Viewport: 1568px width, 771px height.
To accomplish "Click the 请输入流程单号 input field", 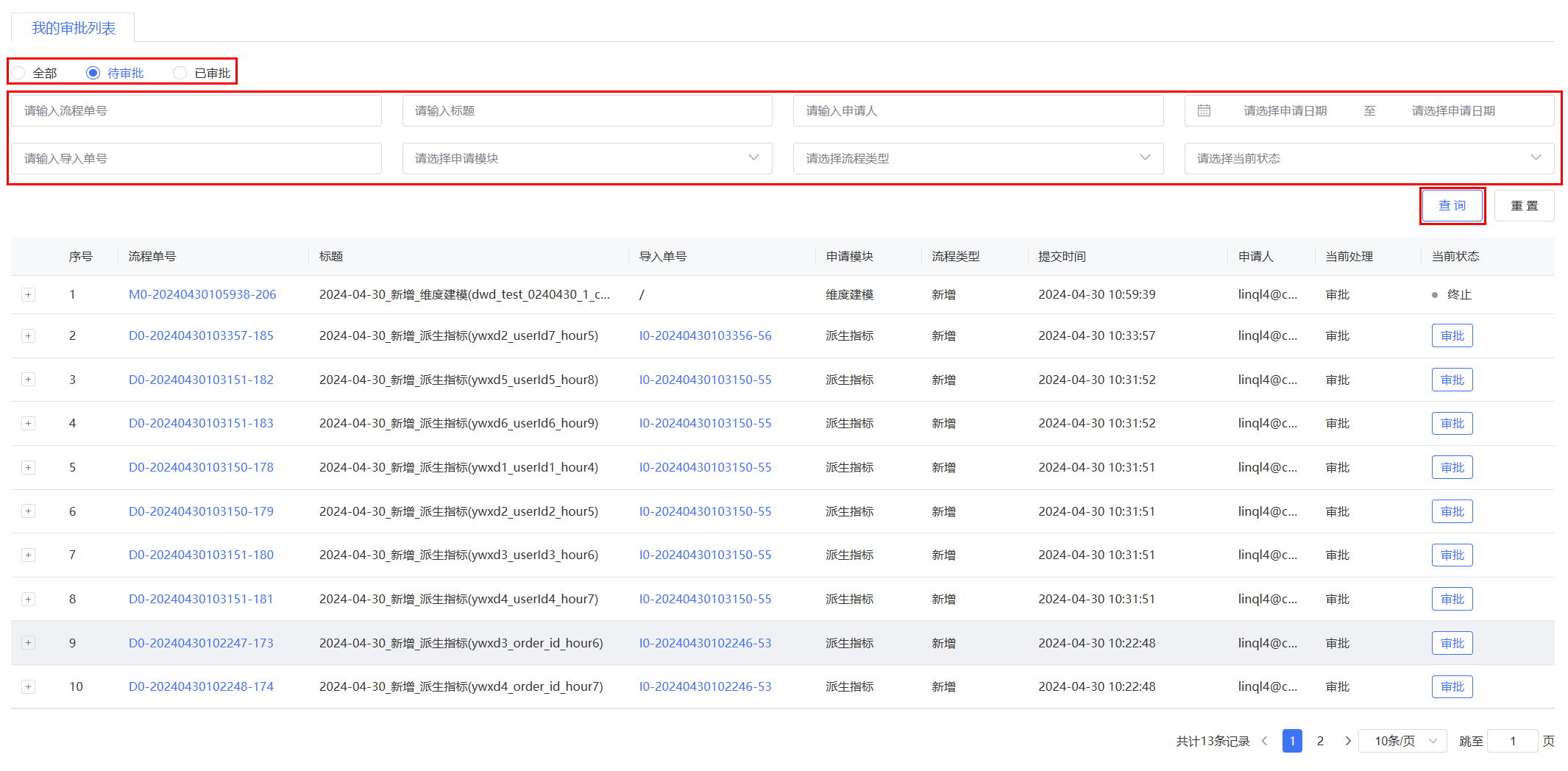I will [x=196, y=111].
